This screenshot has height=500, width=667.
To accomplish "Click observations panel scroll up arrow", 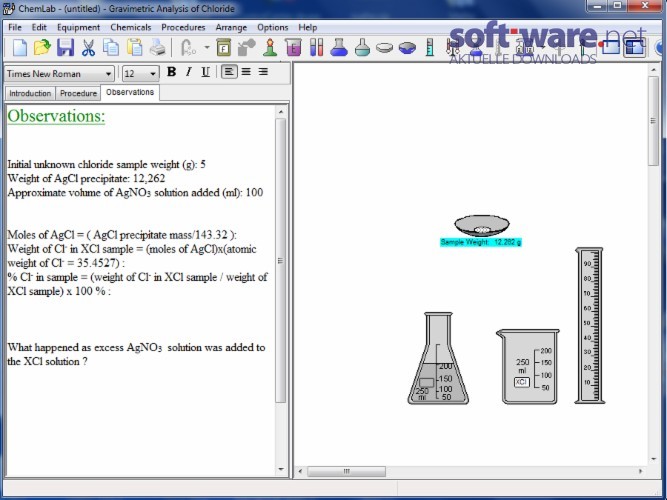I will tap(281, 112).
